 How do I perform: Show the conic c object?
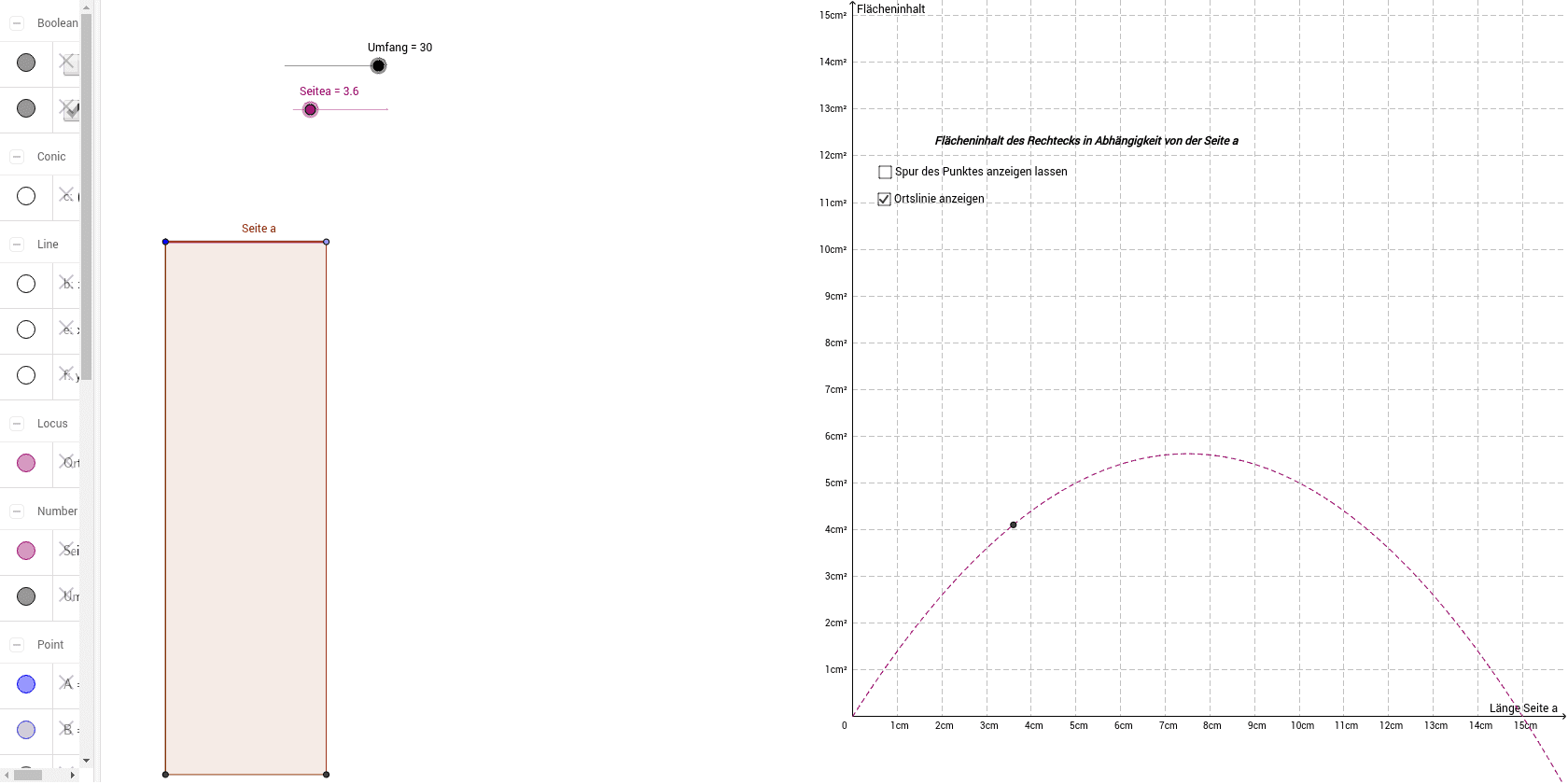[26, 196]
